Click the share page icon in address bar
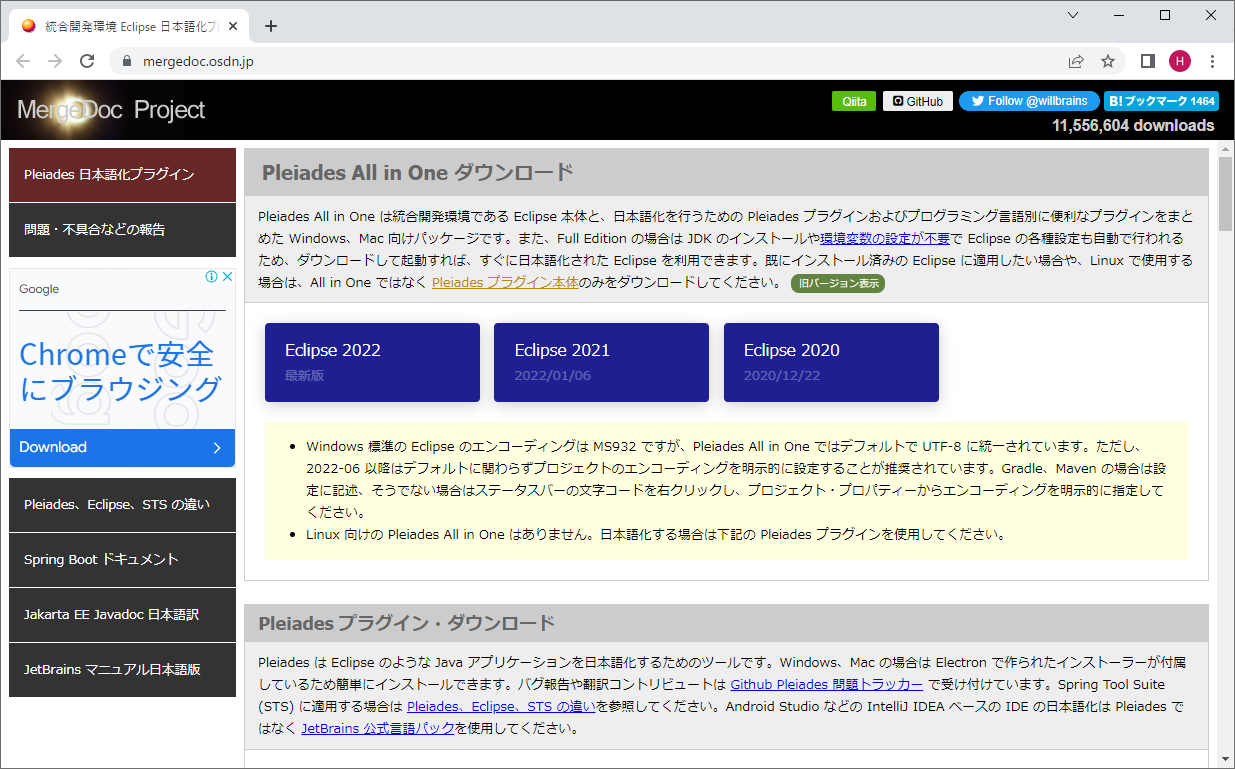This screenshot has width=1235, height=769. [x=1076, y=61]
